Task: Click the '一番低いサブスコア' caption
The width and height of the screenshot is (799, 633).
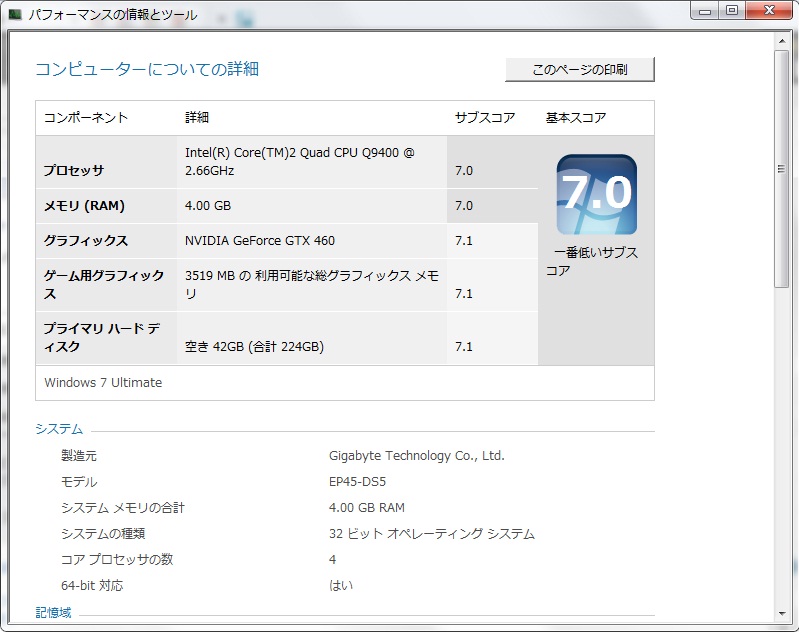Action: 592,261
